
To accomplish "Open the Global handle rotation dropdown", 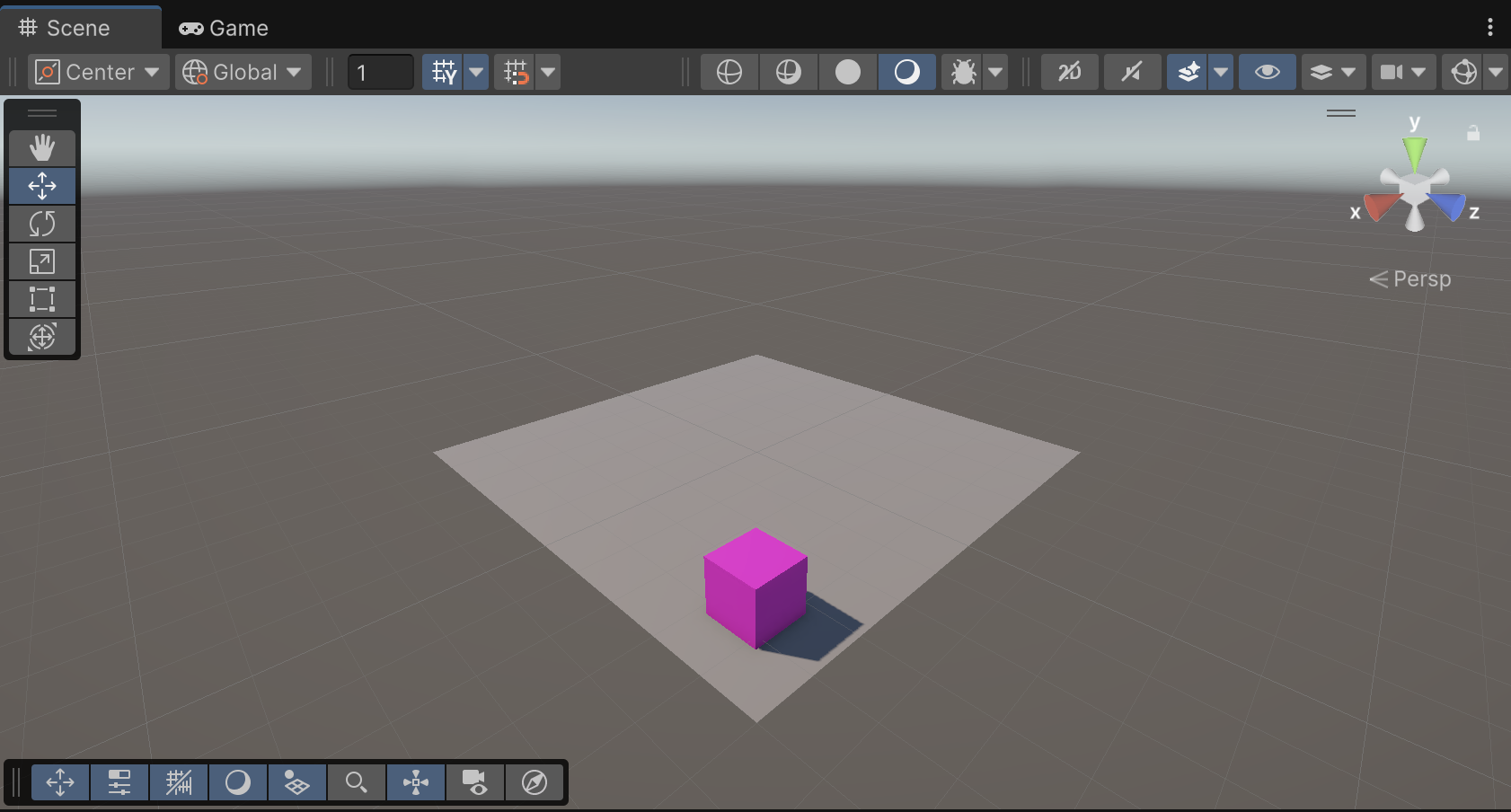I will [x=243, y=72].
